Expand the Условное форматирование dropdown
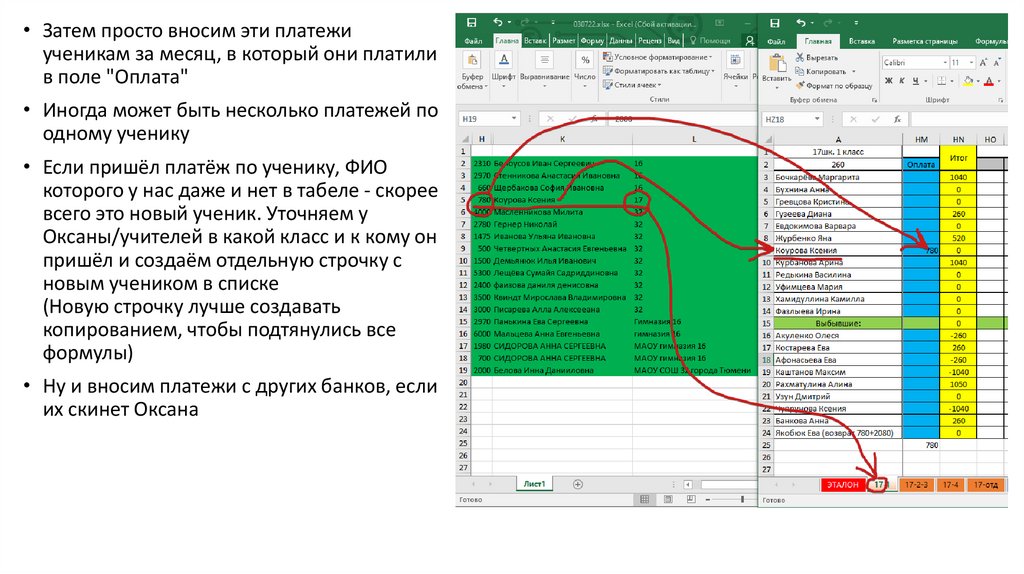This screenshot has width=1024, height=574. 712,58
